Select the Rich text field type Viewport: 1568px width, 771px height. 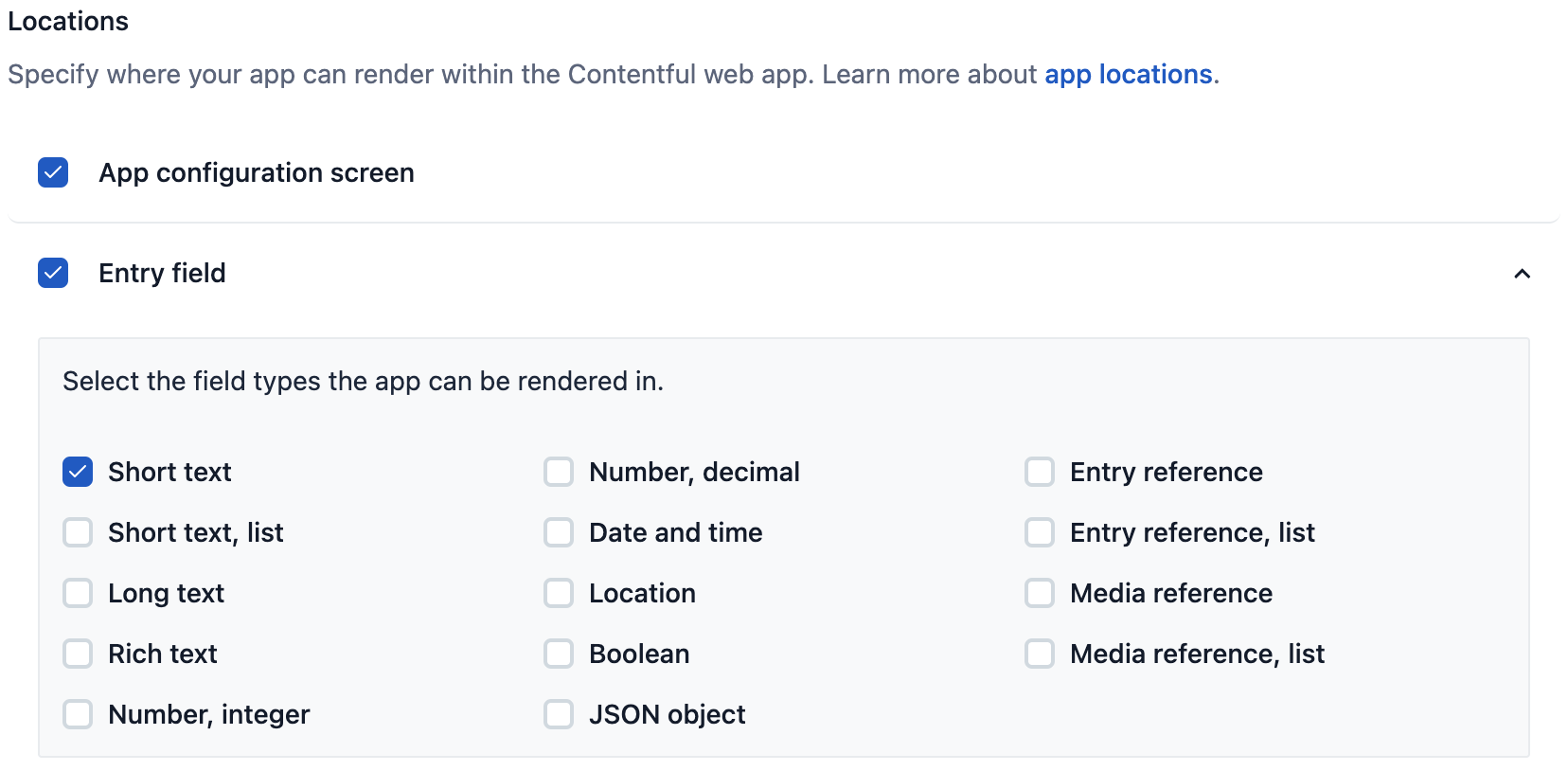pos(78,654)
